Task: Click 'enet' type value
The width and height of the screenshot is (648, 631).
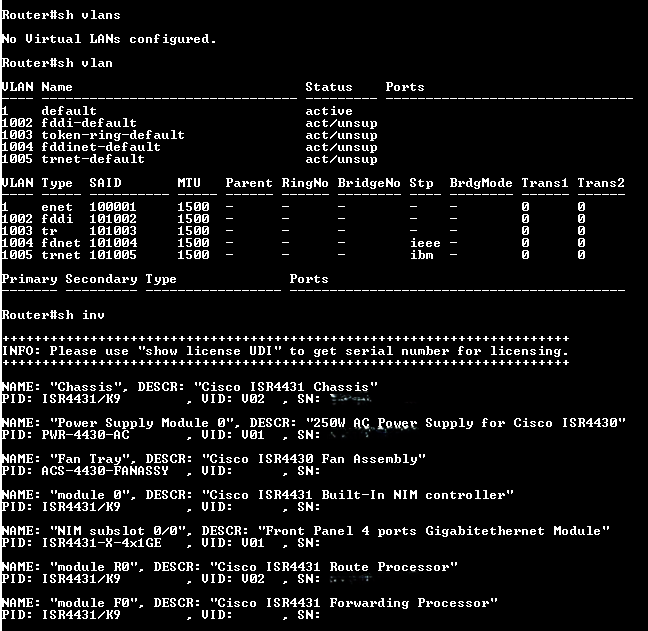Action: [x=57, y=207]
